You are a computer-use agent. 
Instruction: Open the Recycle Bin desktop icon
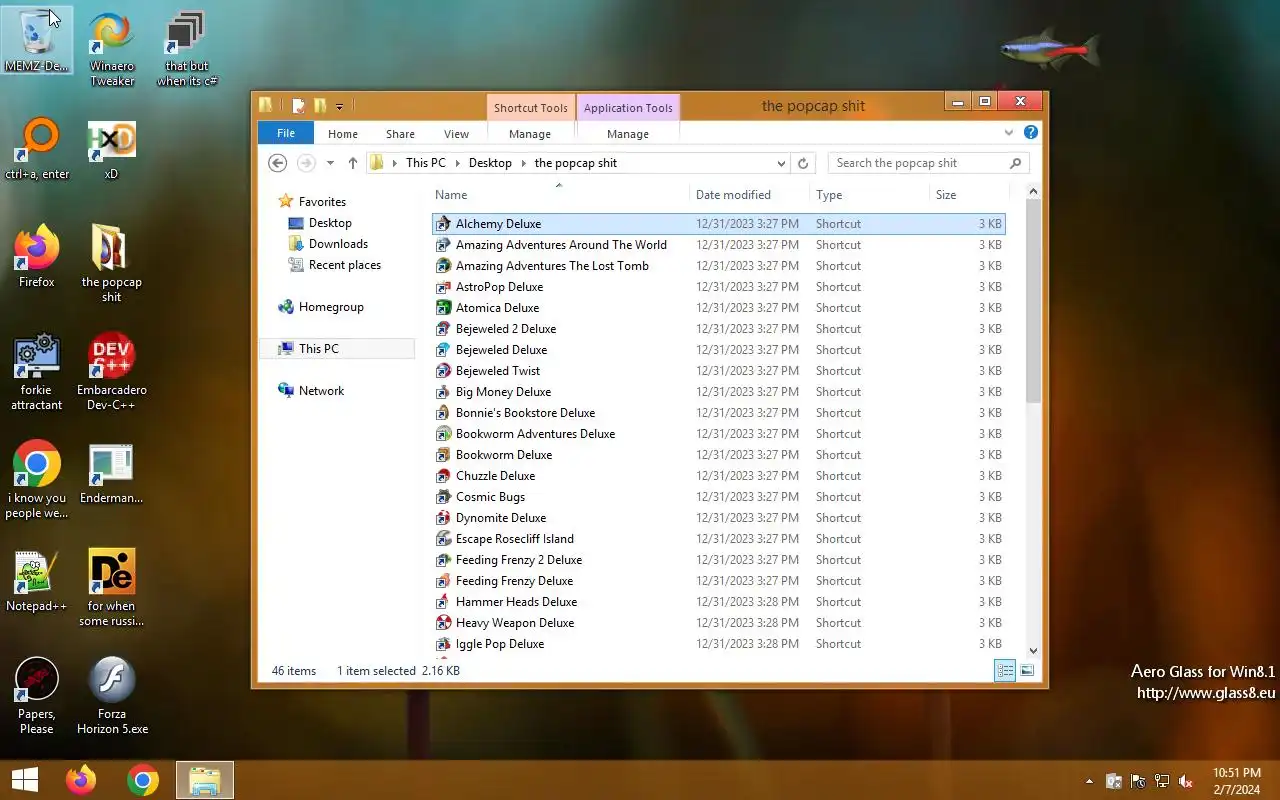[37, 42]
